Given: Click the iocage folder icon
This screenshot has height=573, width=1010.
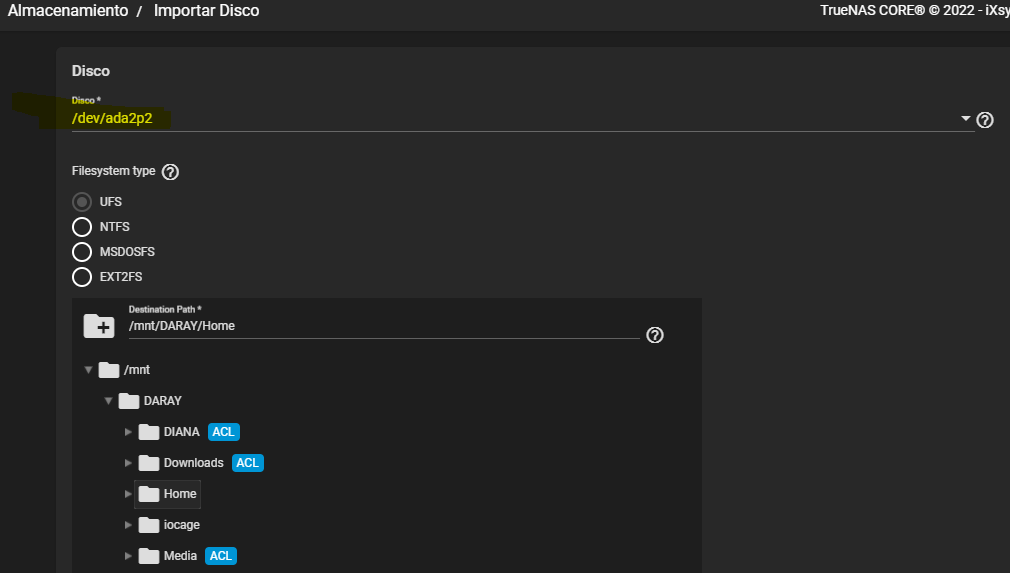Looking at the screenshot, I should point(149,525).
